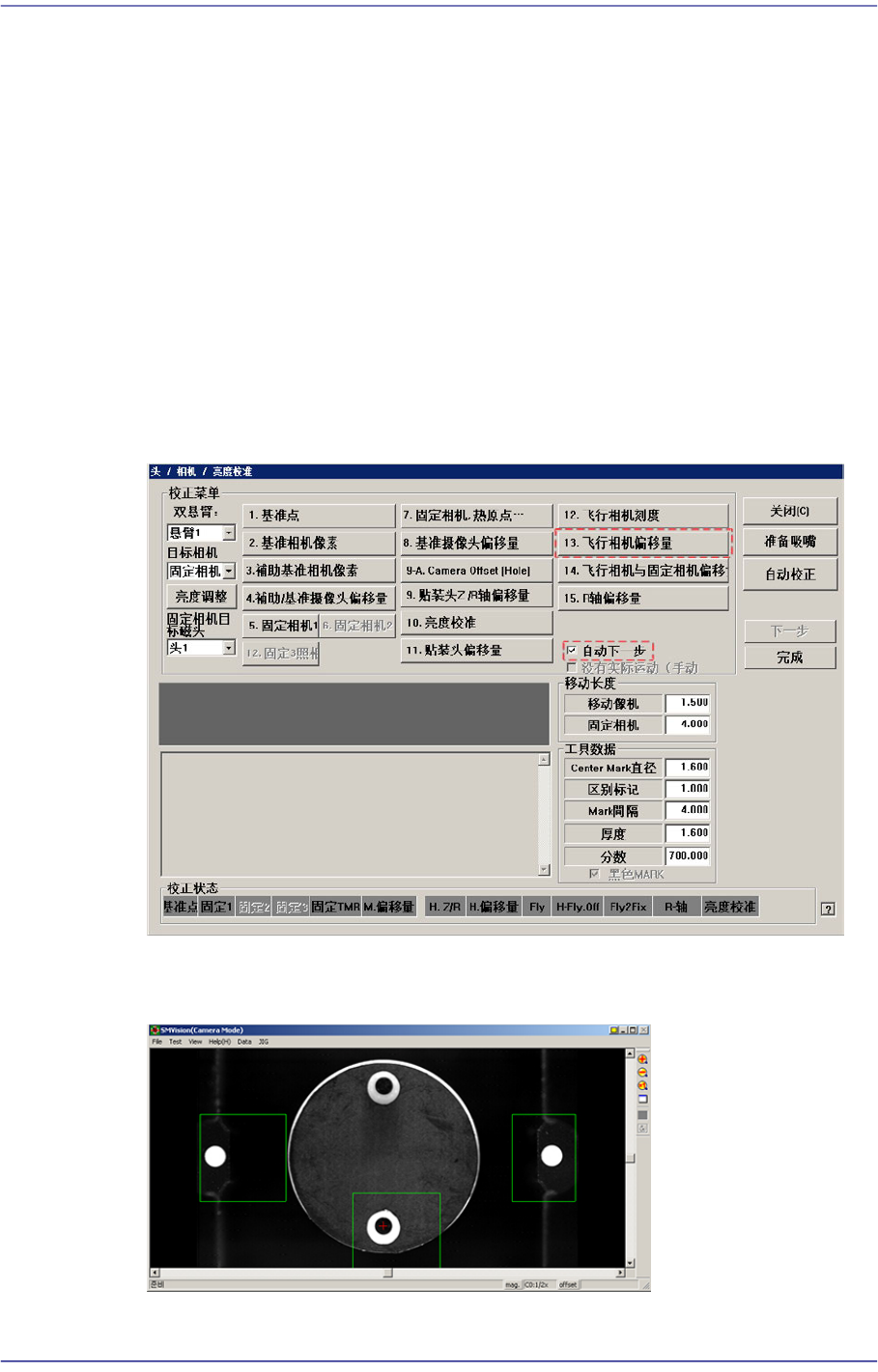Click the 准备吸嘴 button

point(790,542)
